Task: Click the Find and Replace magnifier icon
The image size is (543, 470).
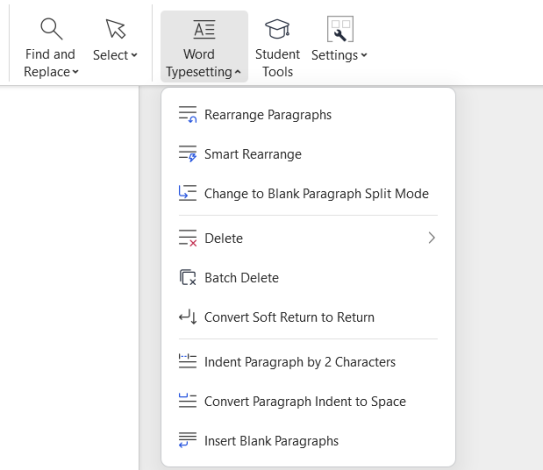Action: 51,29
